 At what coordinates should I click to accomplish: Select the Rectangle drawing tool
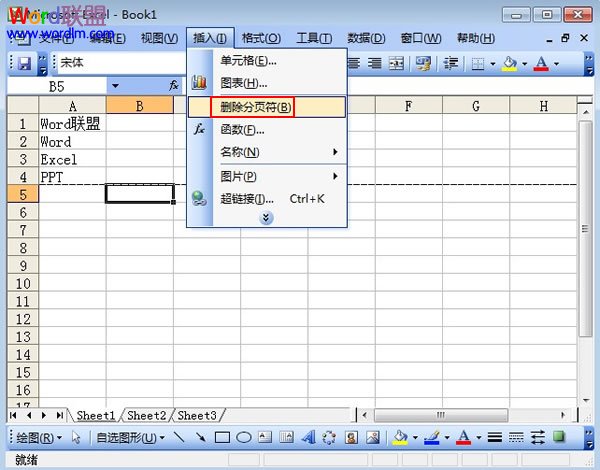click(x=222, y=437)
